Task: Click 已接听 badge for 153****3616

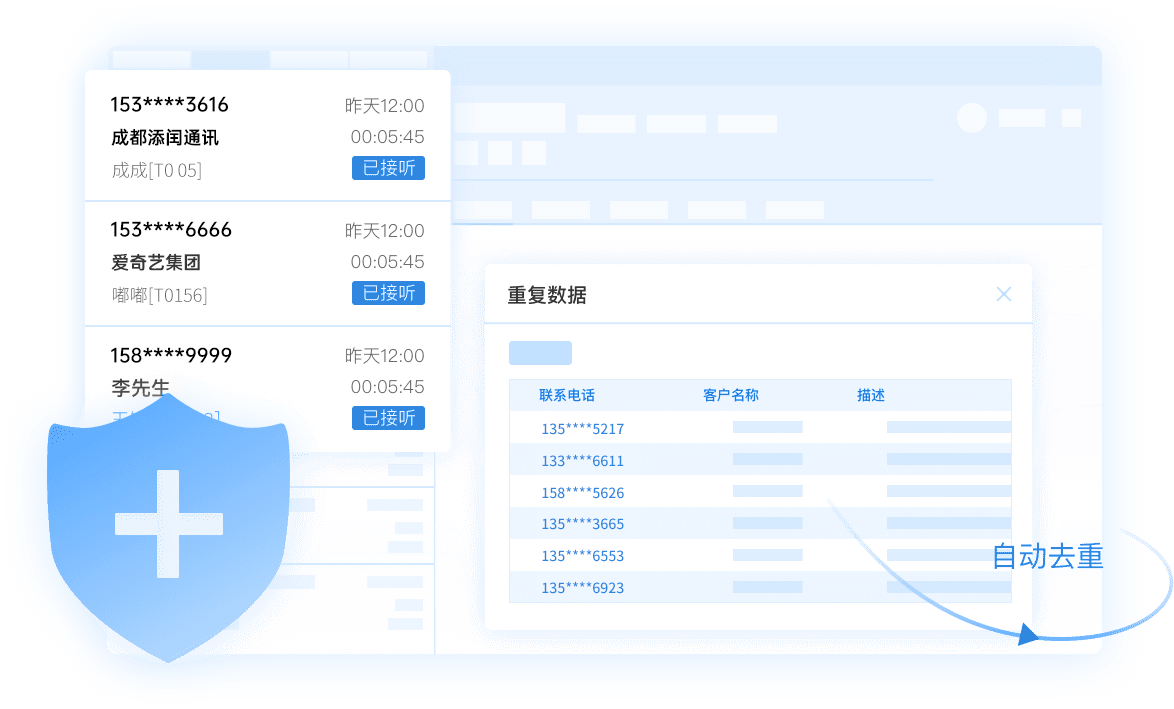Action: click(389, 168)
